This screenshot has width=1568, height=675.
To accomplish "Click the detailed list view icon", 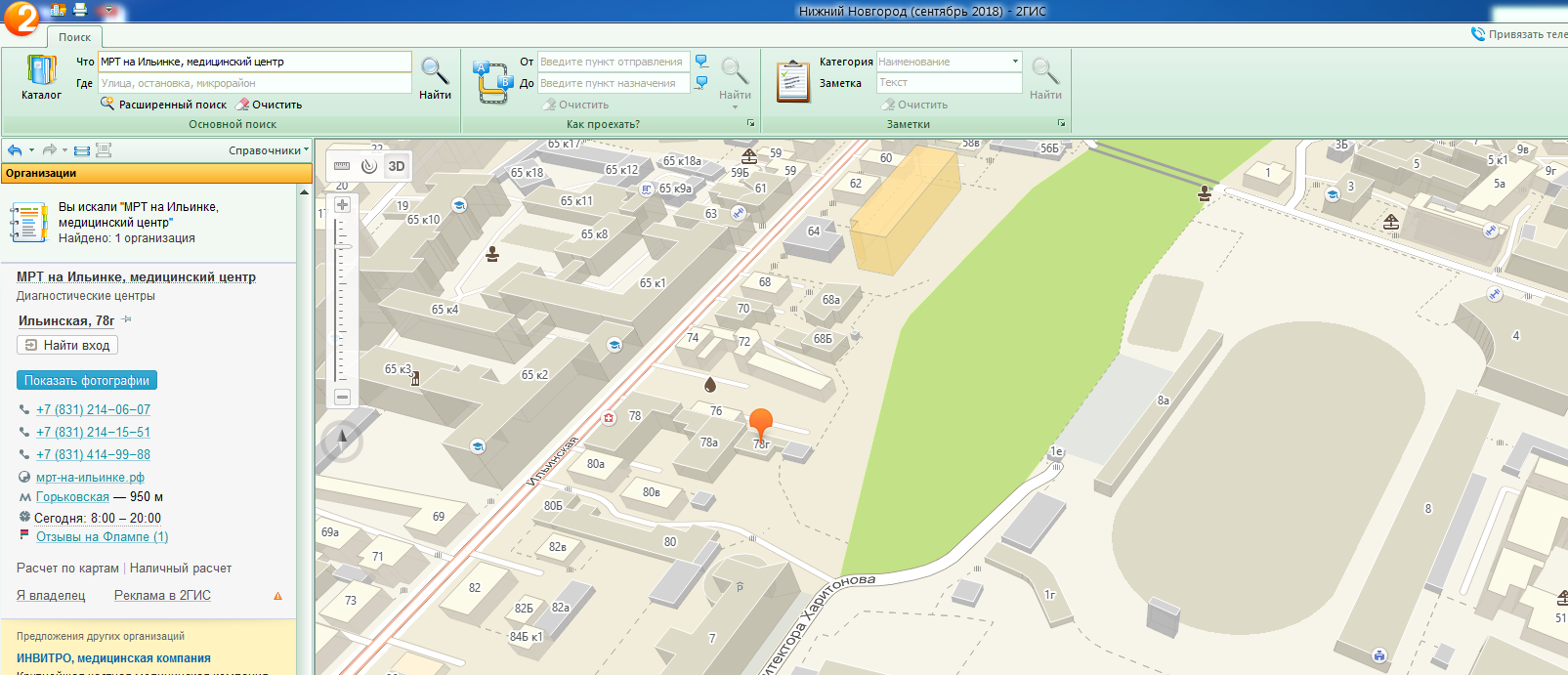I will [x=104, y=150].
